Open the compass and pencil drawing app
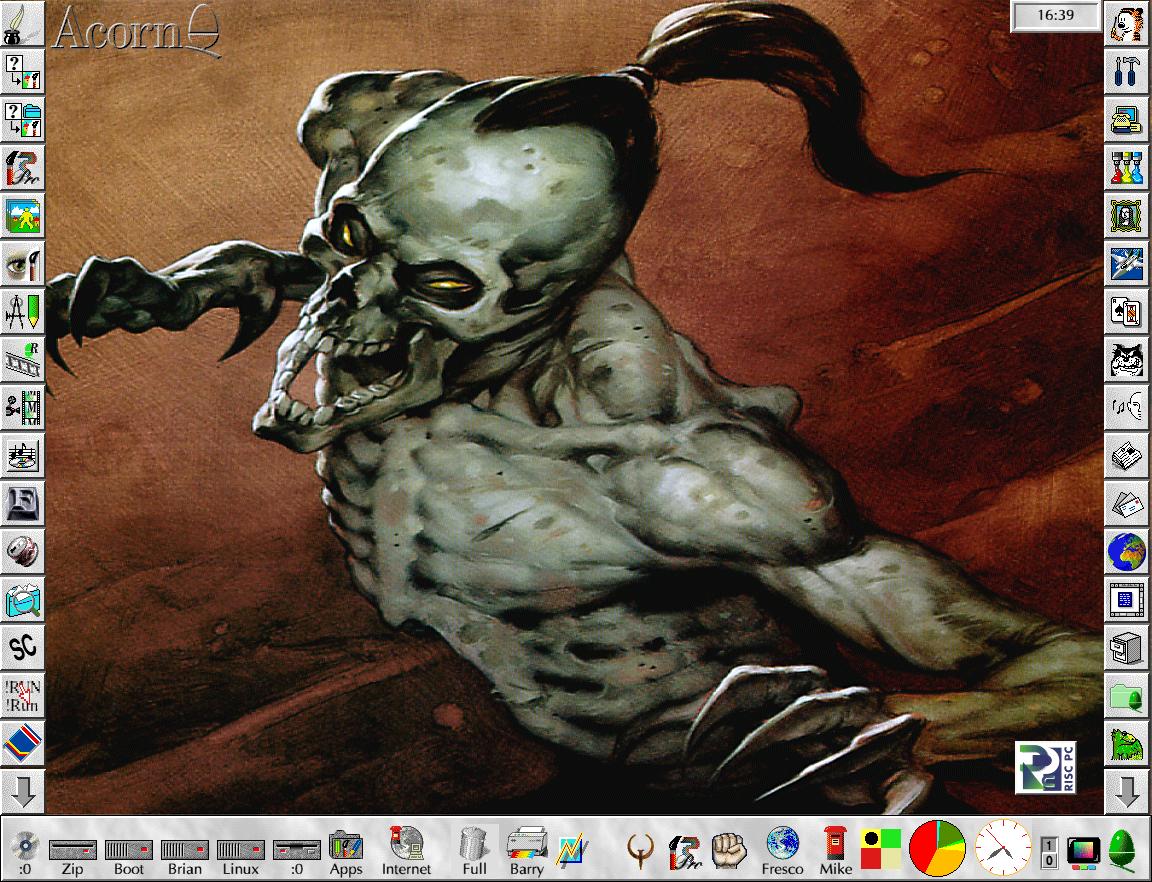Viewport: 1152px width, 882px height. tap(22, 312)
